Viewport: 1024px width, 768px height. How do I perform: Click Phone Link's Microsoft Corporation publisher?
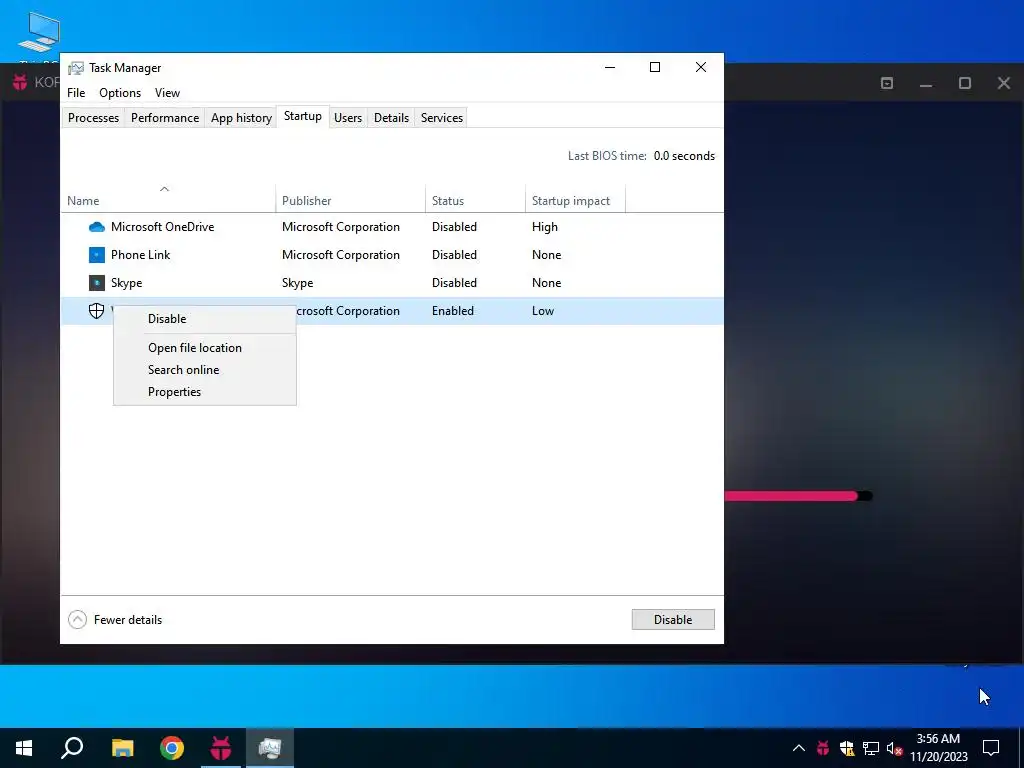[x=341, y=255]
